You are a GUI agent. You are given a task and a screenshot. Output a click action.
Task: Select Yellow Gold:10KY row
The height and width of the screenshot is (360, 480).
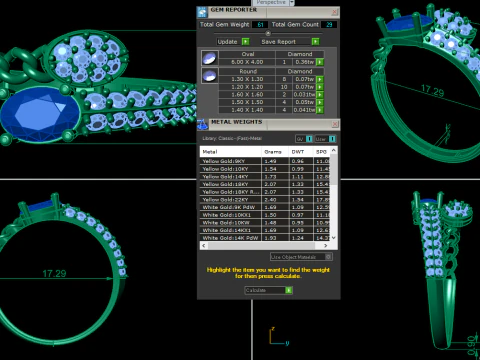[265, 169]
